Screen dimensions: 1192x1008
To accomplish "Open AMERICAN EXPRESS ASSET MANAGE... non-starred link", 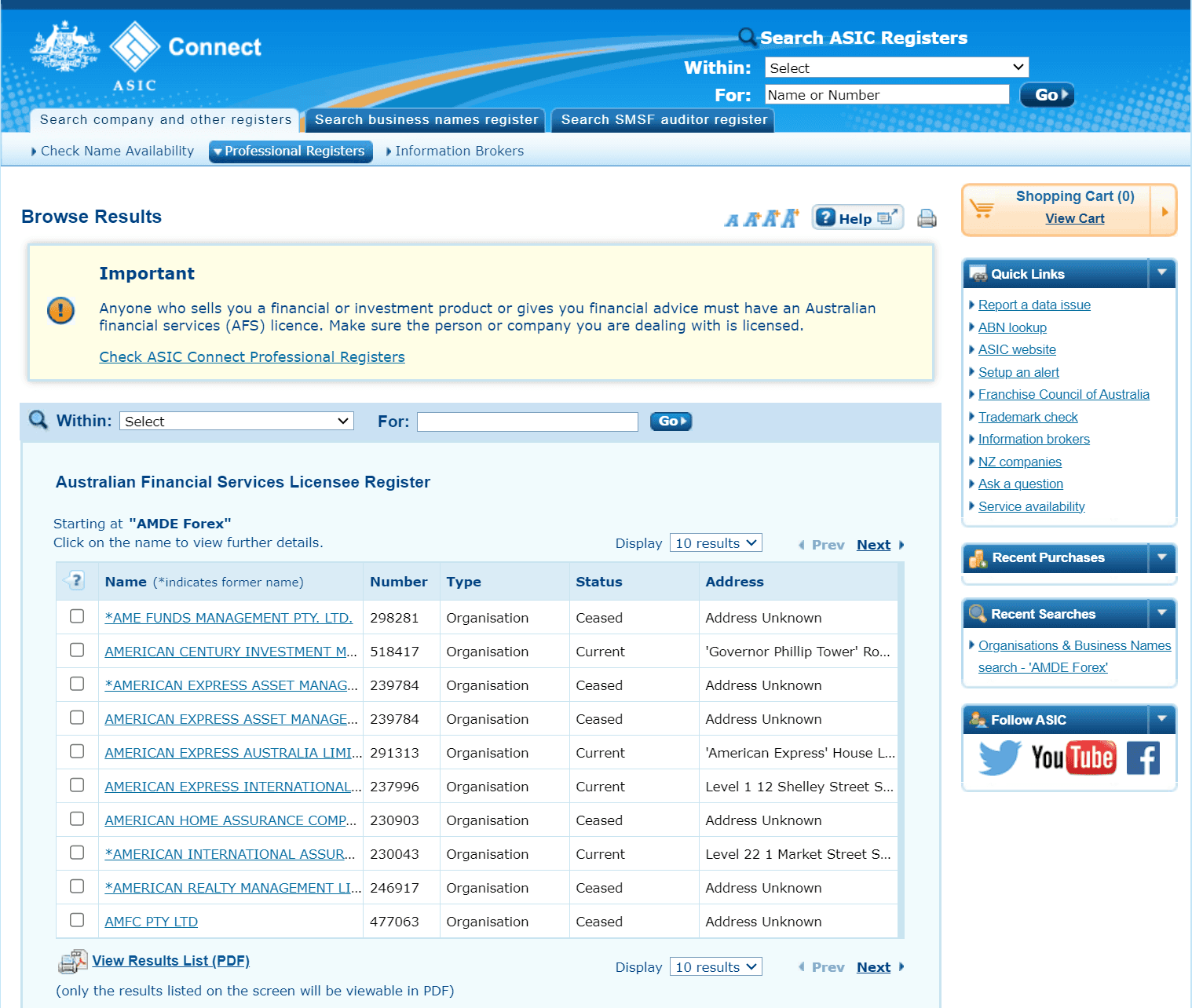I will coord(231,719).
